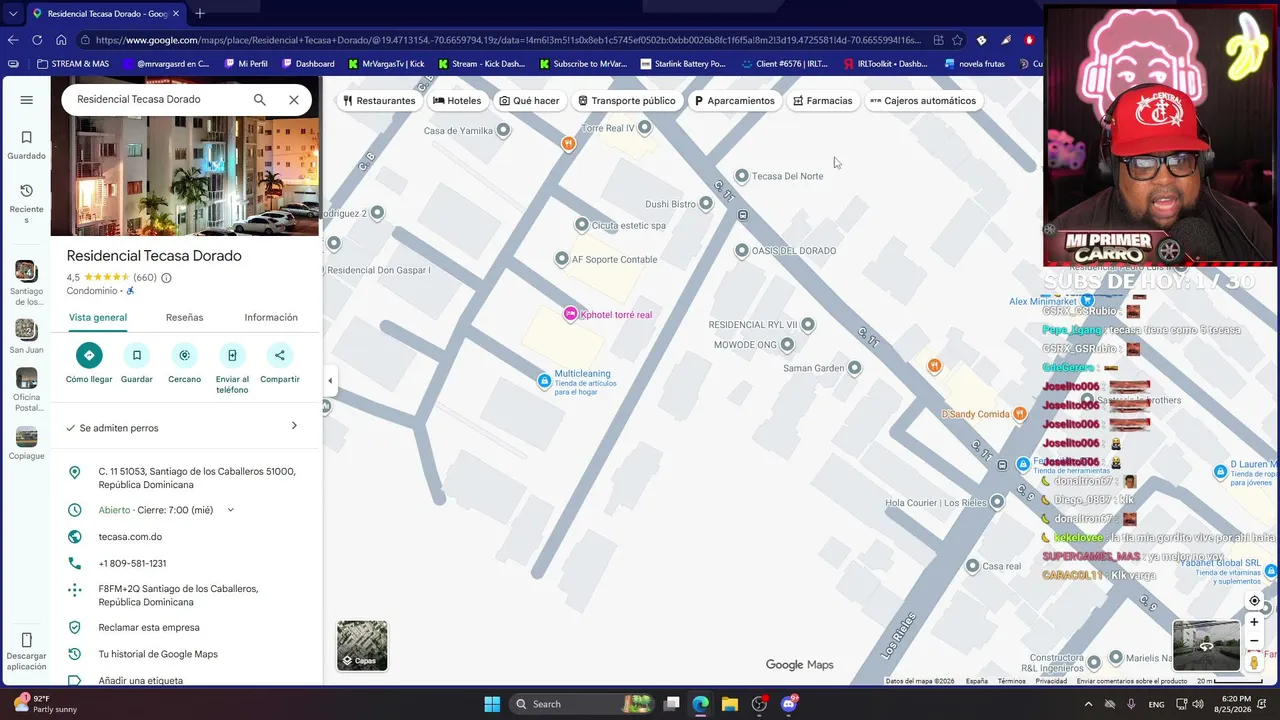Click the Kphotel torré real pin
The width and height of the screenshot is (1280, 720).
[570, 315]
